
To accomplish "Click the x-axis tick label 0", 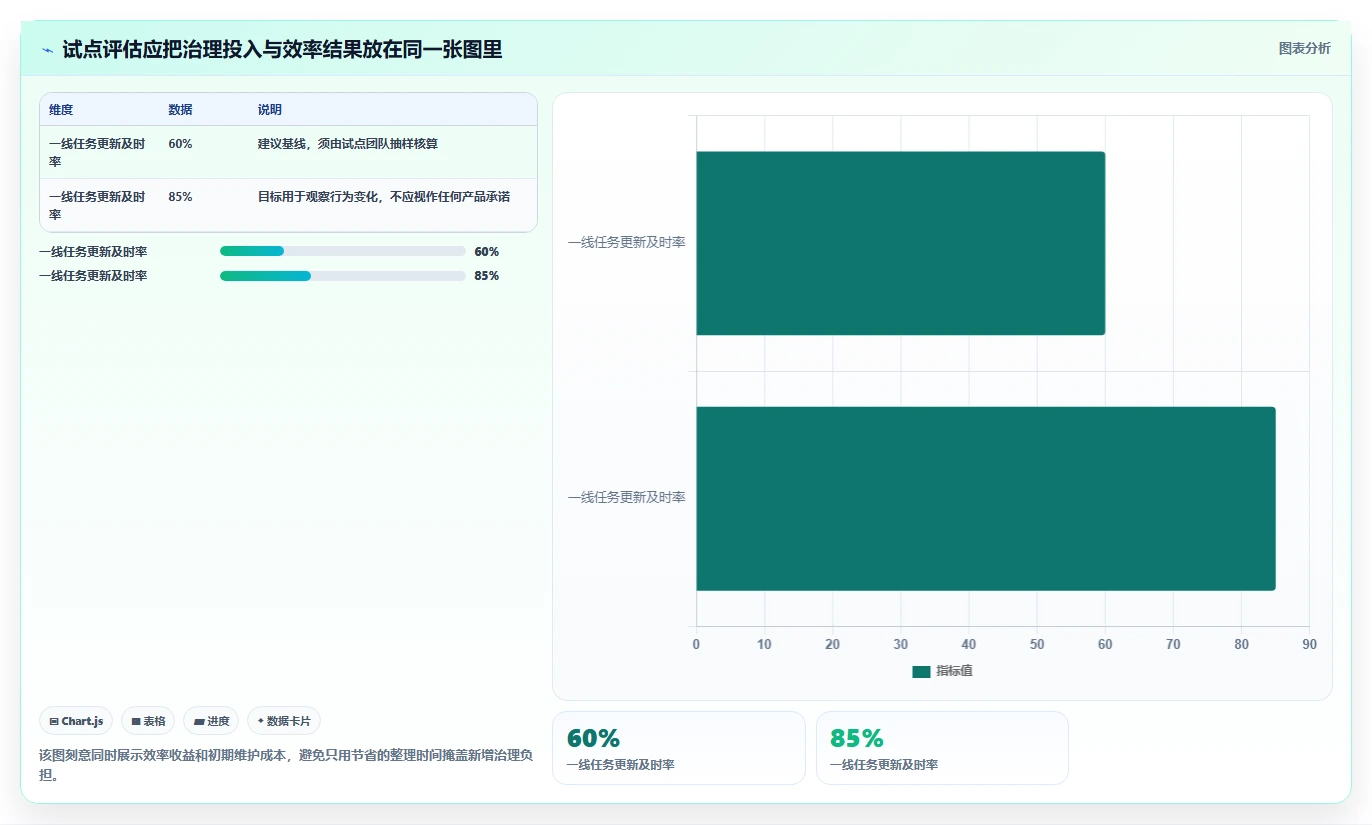I will pyautogui.click(x=696, y=645).
